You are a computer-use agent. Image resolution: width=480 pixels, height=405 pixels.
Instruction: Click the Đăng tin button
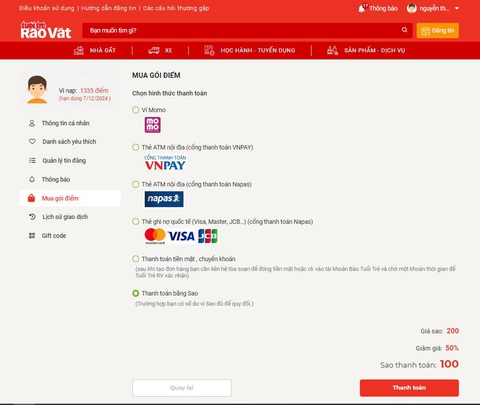click(438, 30)
